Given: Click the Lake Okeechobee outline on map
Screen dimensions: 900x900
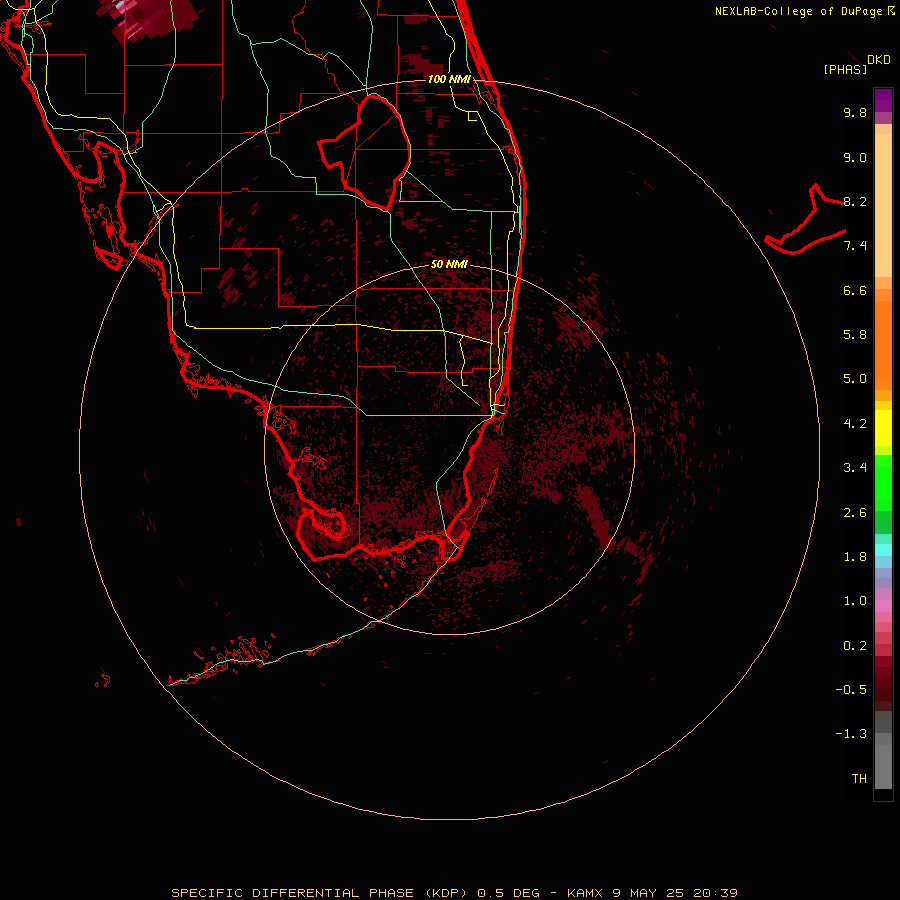Looking at the screenshot, I should (365, 152).
